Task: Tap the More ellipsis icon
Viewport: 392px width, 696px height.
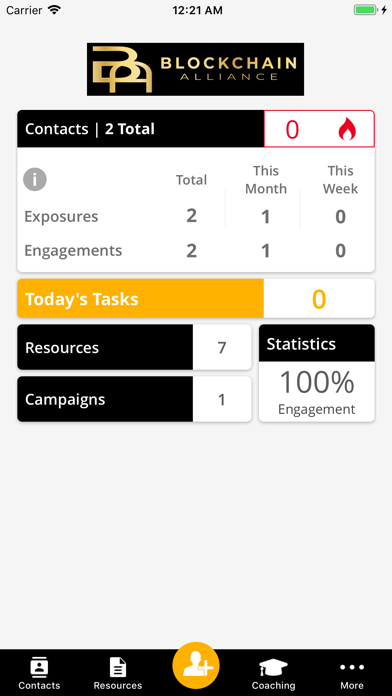Action: tap(352, 667)
